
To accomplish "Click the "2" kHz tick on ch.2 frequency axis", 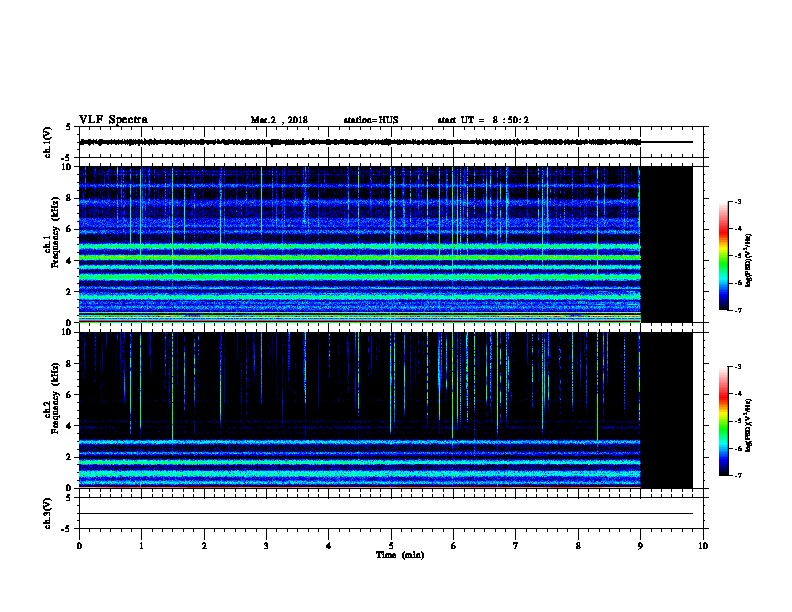I will point(69,457).
